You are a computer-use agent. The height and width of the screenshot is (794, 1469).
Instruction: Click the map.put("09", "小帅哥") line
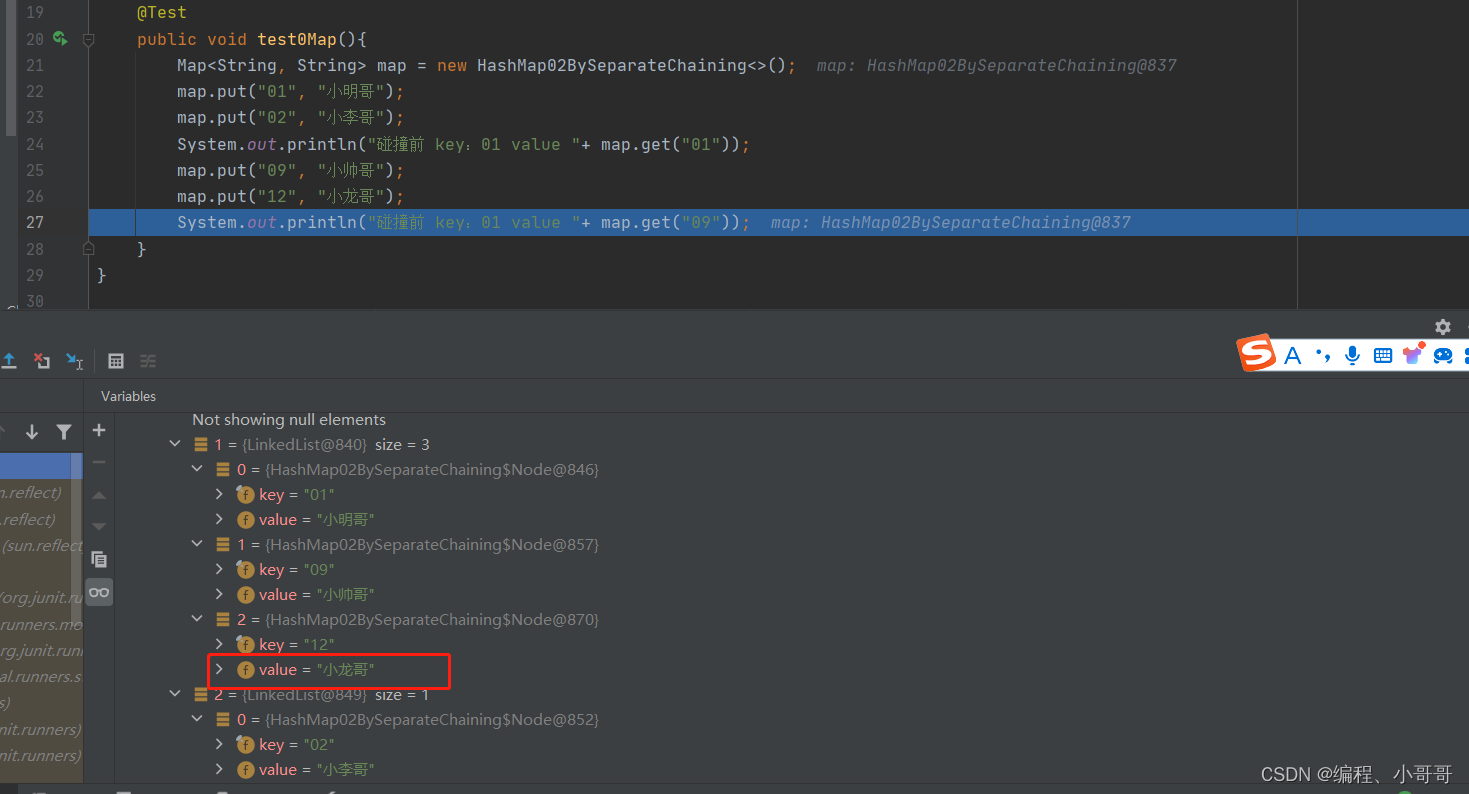291,170
